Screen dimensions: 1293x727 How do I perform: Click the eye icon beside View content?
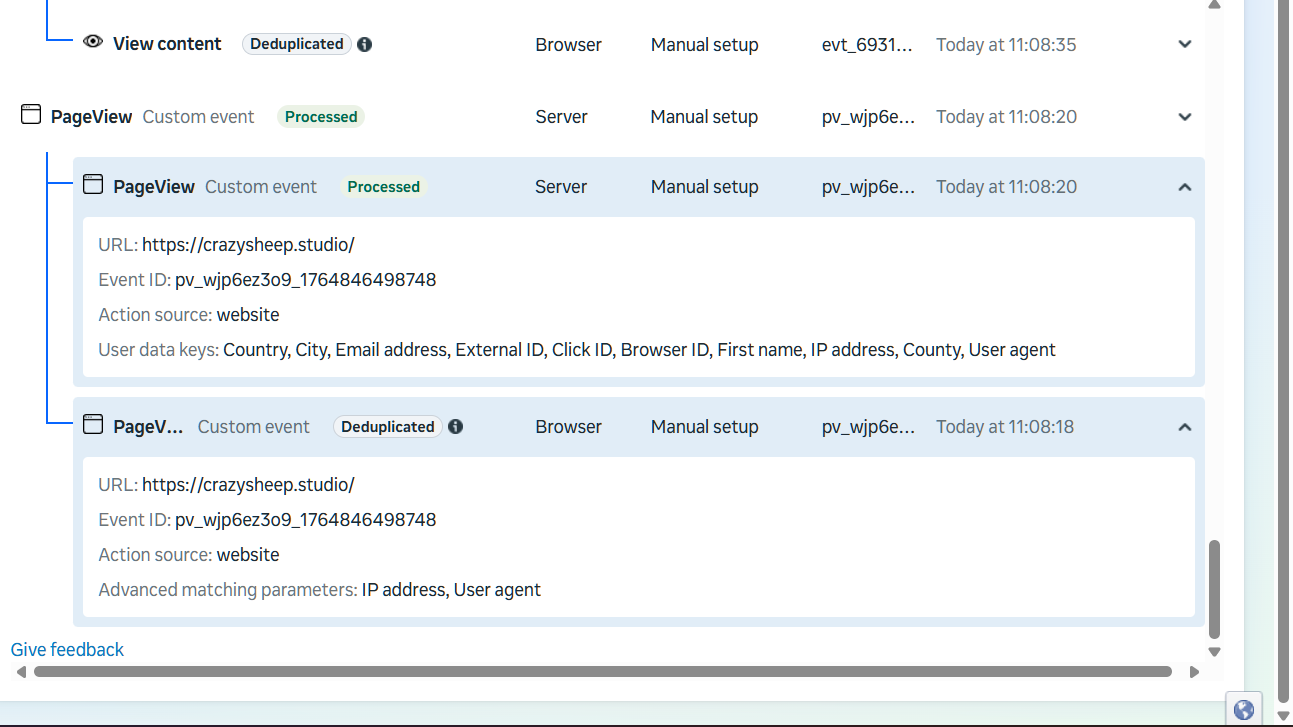93,42
